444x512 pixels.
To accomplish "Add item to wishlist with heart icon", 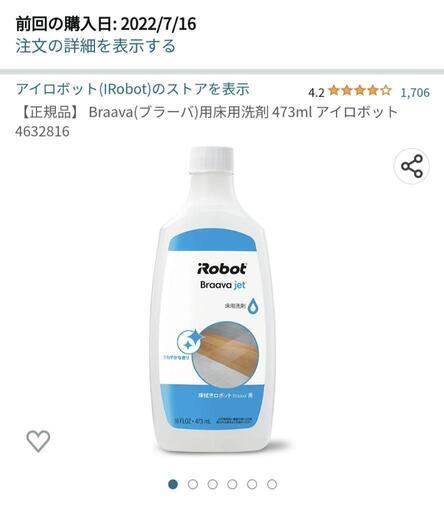I will click(x=38, y=441).
